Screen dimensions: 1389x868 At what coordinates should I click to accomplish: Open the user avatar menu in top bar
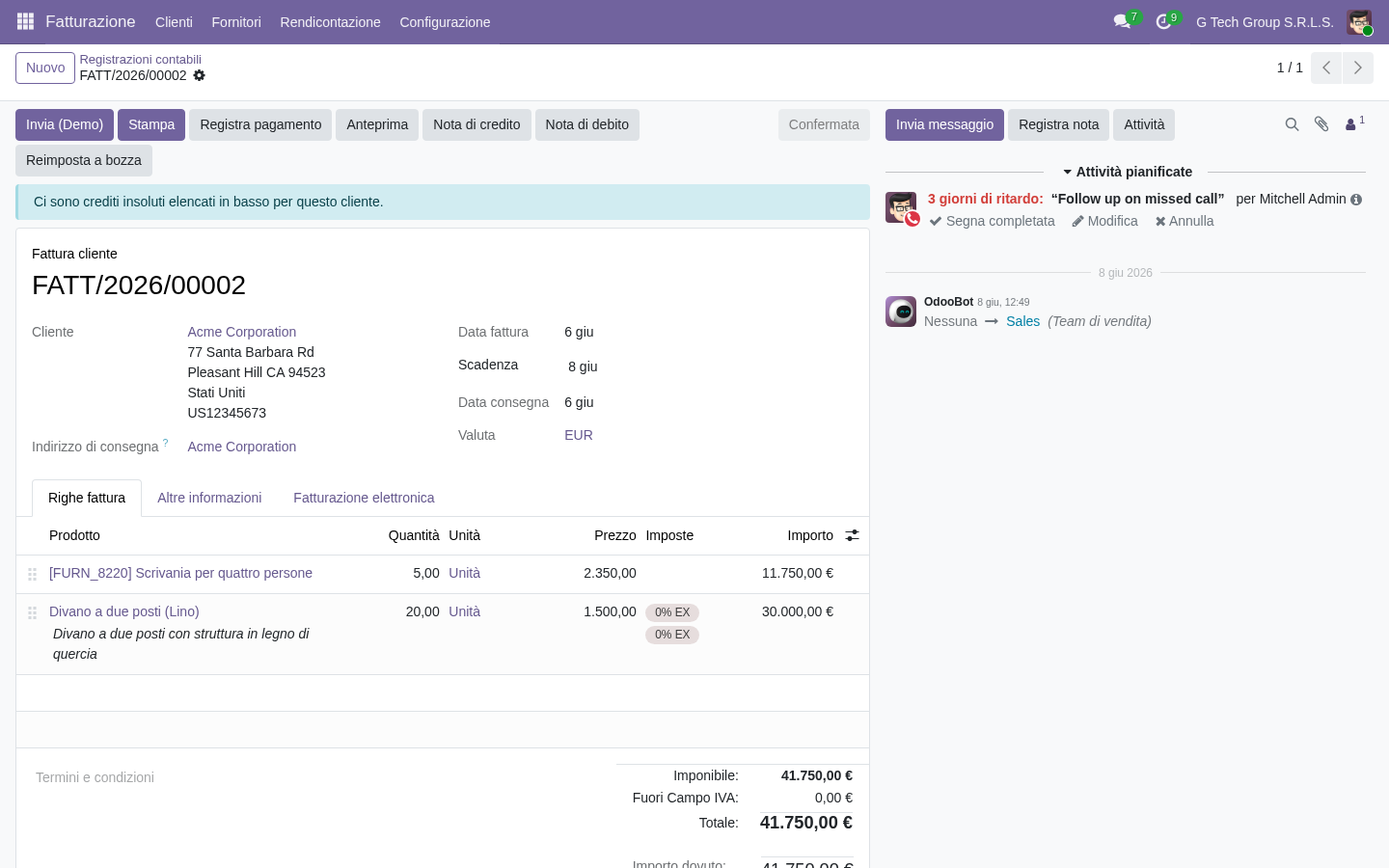point(1359,22)
